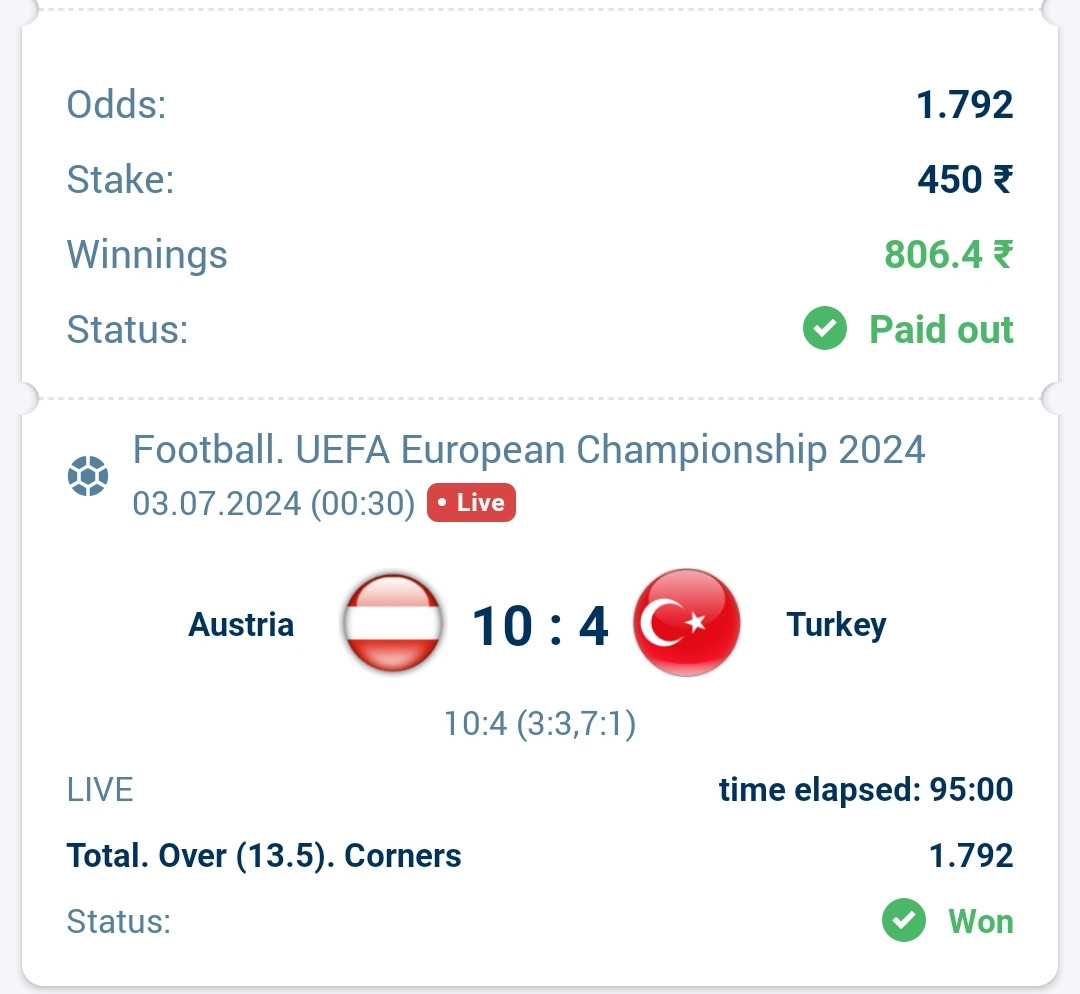Tap the Paid out status text
The height and width of the screenshot is (994, 1080).
941,329
